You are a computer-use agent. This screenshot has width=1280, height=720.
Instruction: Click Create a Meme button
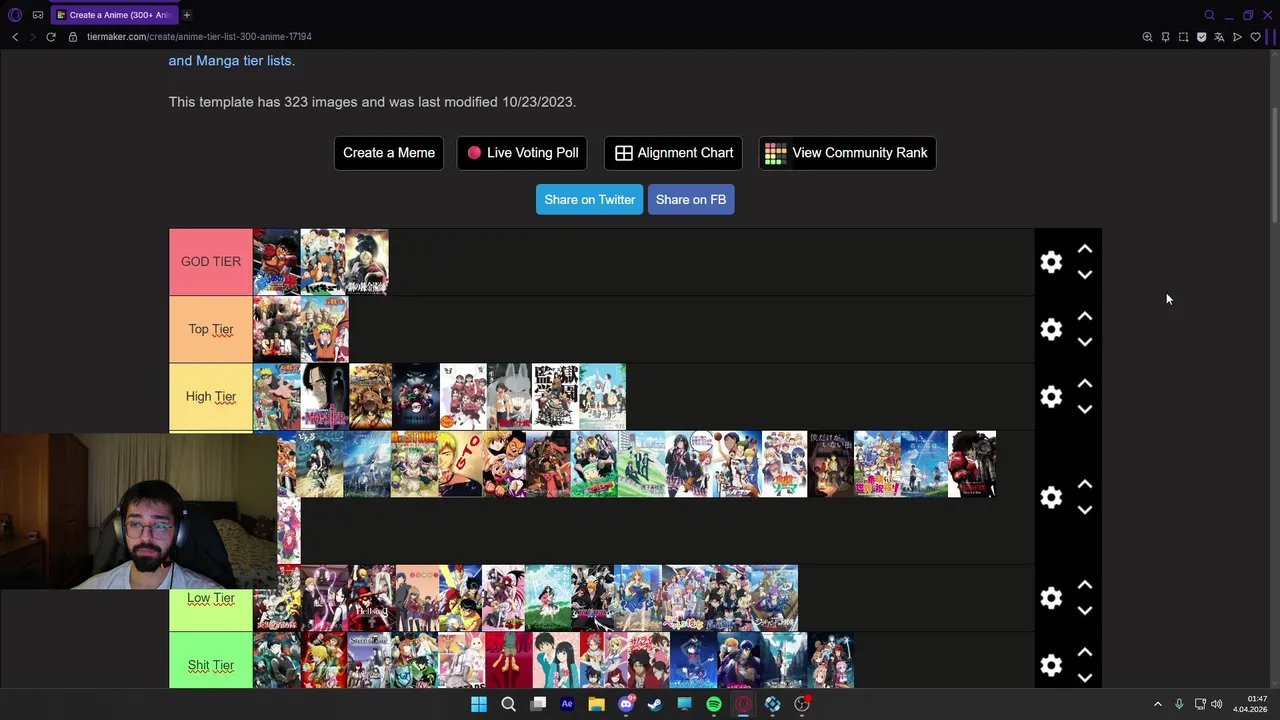pyautogui.click(x=389, y=153)
